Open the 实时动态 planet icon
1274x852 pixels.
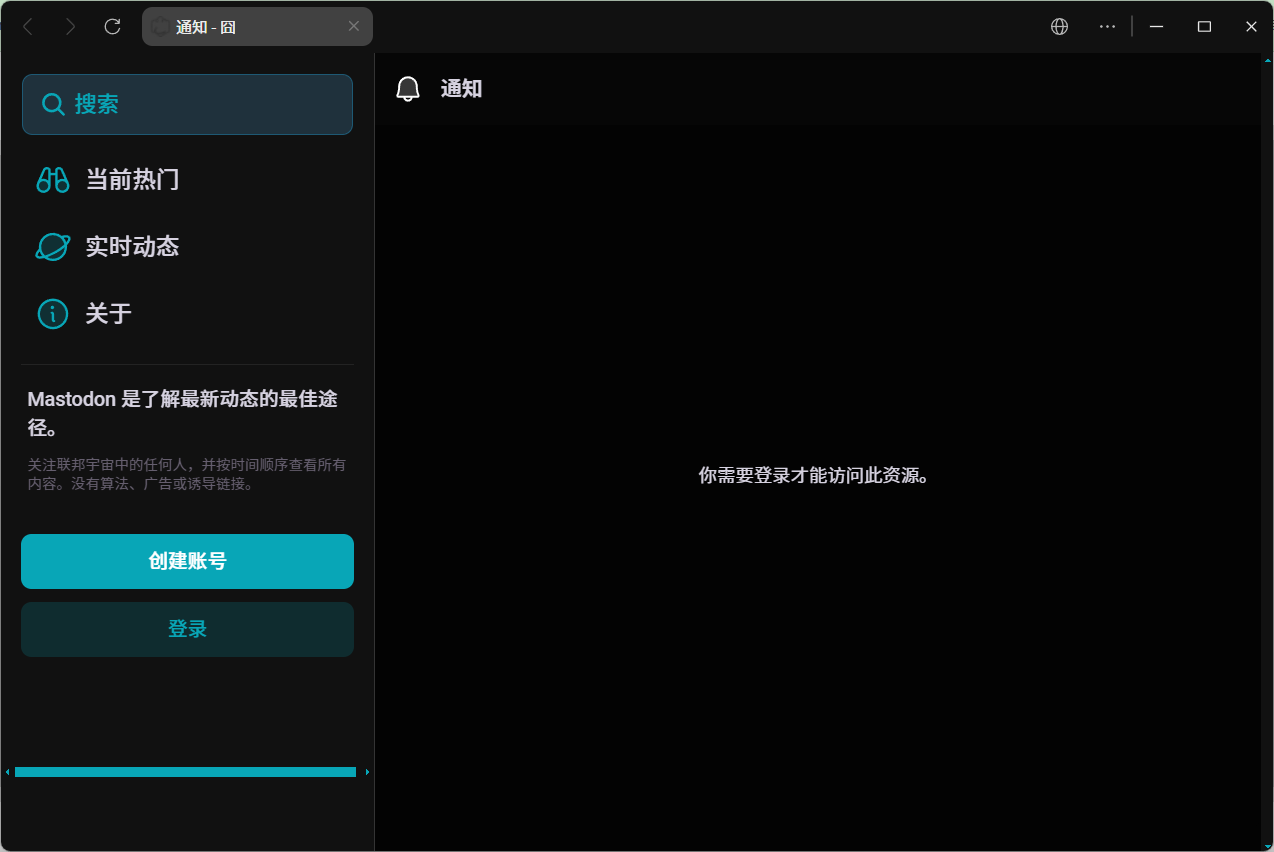coord(53,247)
